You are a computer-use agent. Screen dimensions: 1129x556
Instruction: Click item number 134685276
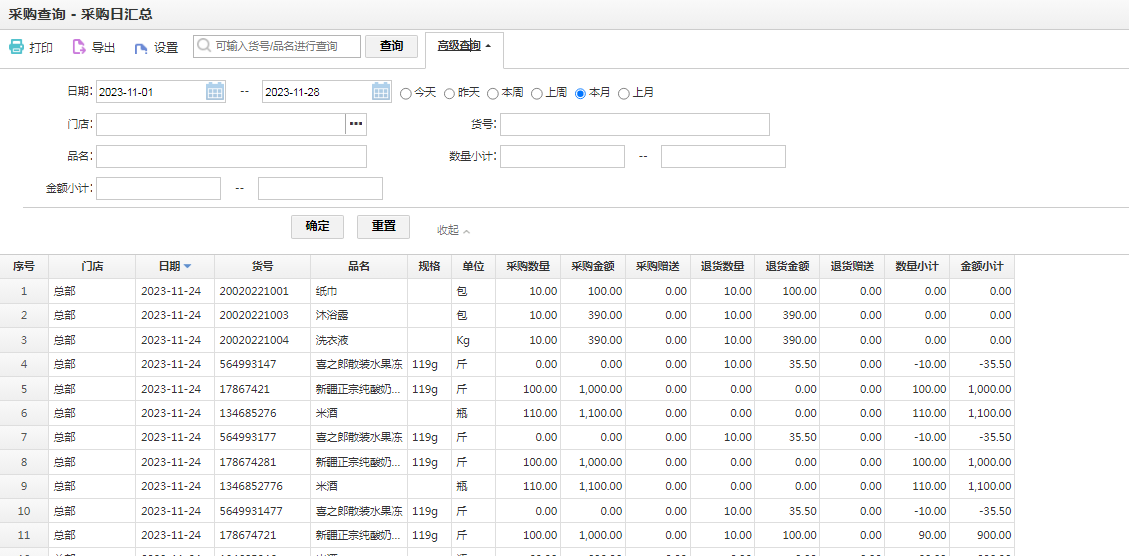pyautogui.click(x=248, y=413)
